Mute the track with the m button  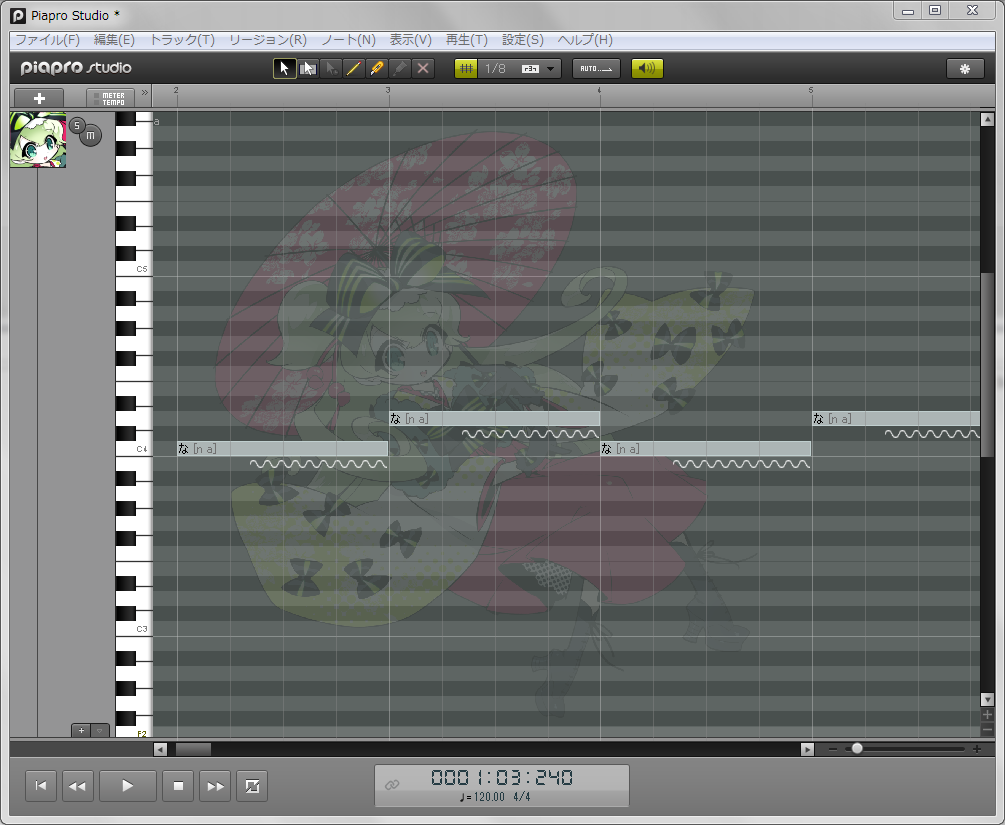pyautogui.click(x=90, y=135)
